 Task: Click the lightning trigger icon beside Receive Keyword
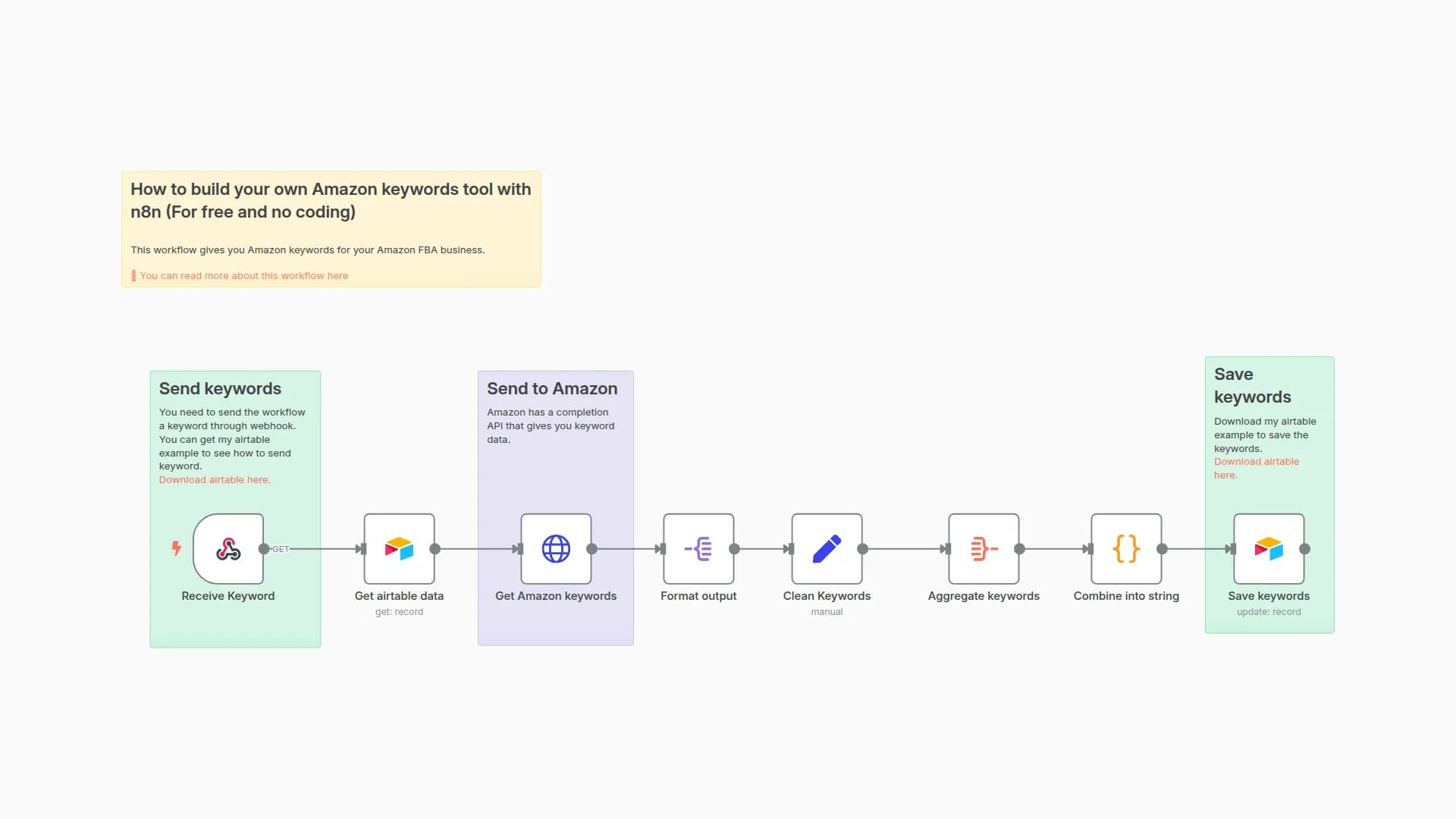point(176,547)
